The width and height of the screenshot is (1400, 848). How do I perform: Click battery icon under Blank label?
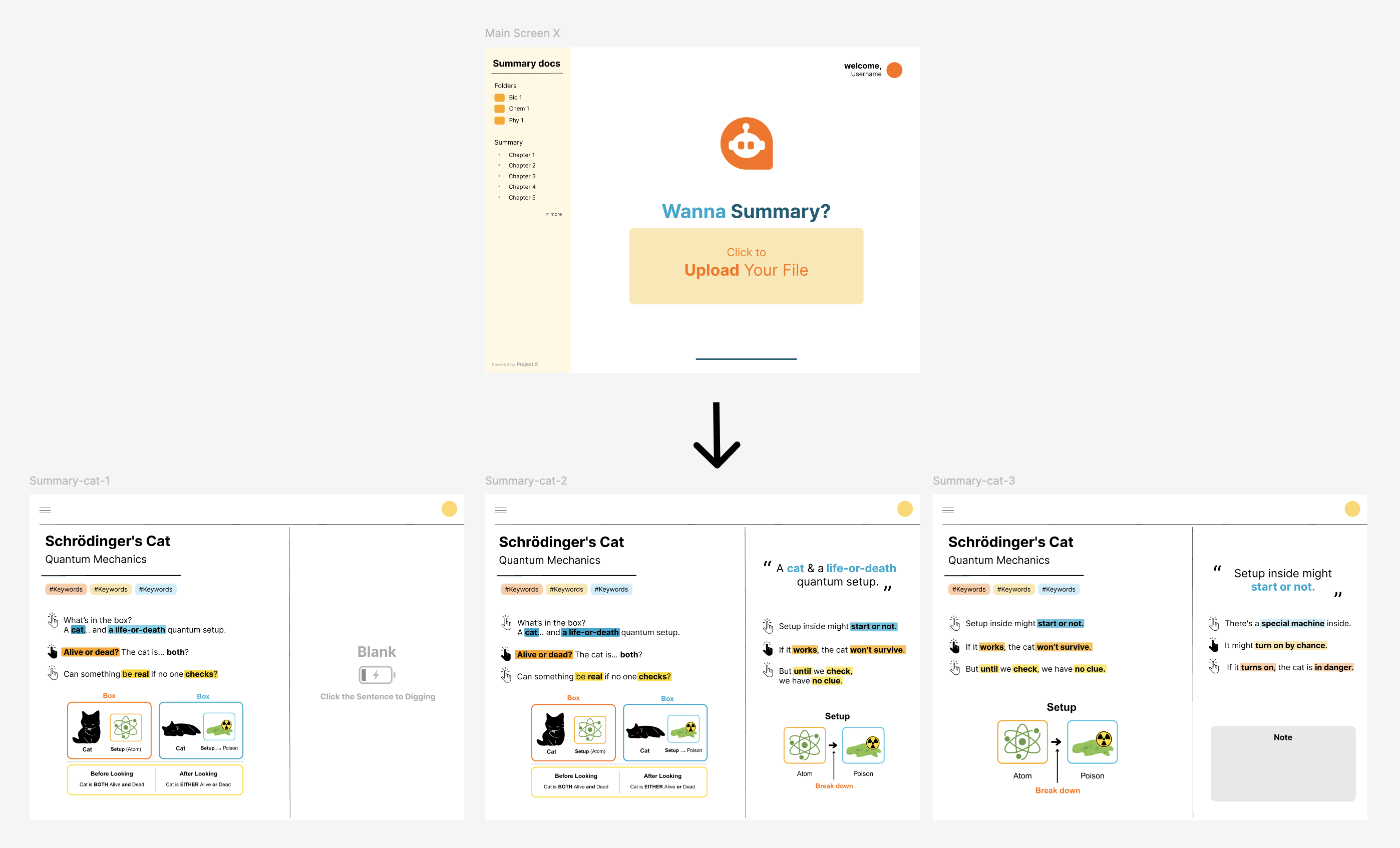377,675
